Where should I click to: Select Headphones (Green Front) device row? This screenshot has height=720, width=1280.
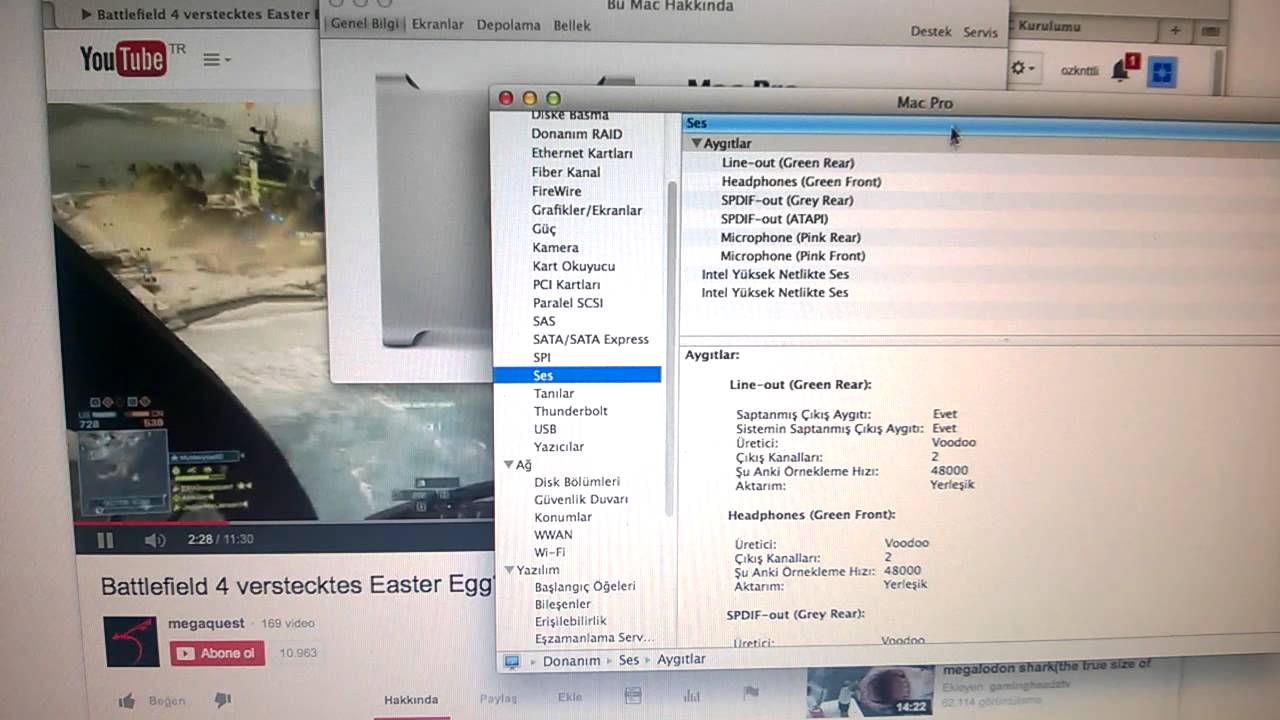click(801, 182)
